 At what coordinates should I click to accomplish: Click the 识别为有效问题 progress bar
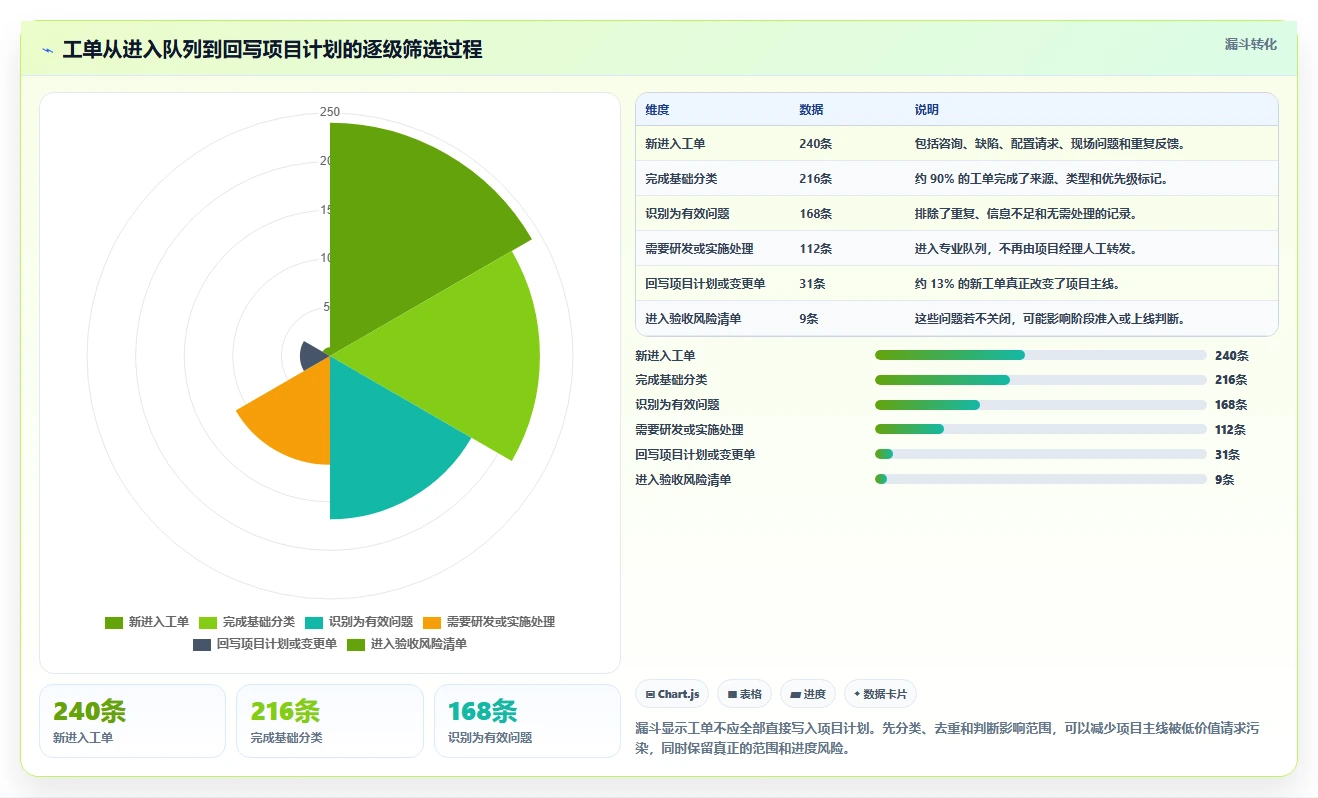[1041, 405]
